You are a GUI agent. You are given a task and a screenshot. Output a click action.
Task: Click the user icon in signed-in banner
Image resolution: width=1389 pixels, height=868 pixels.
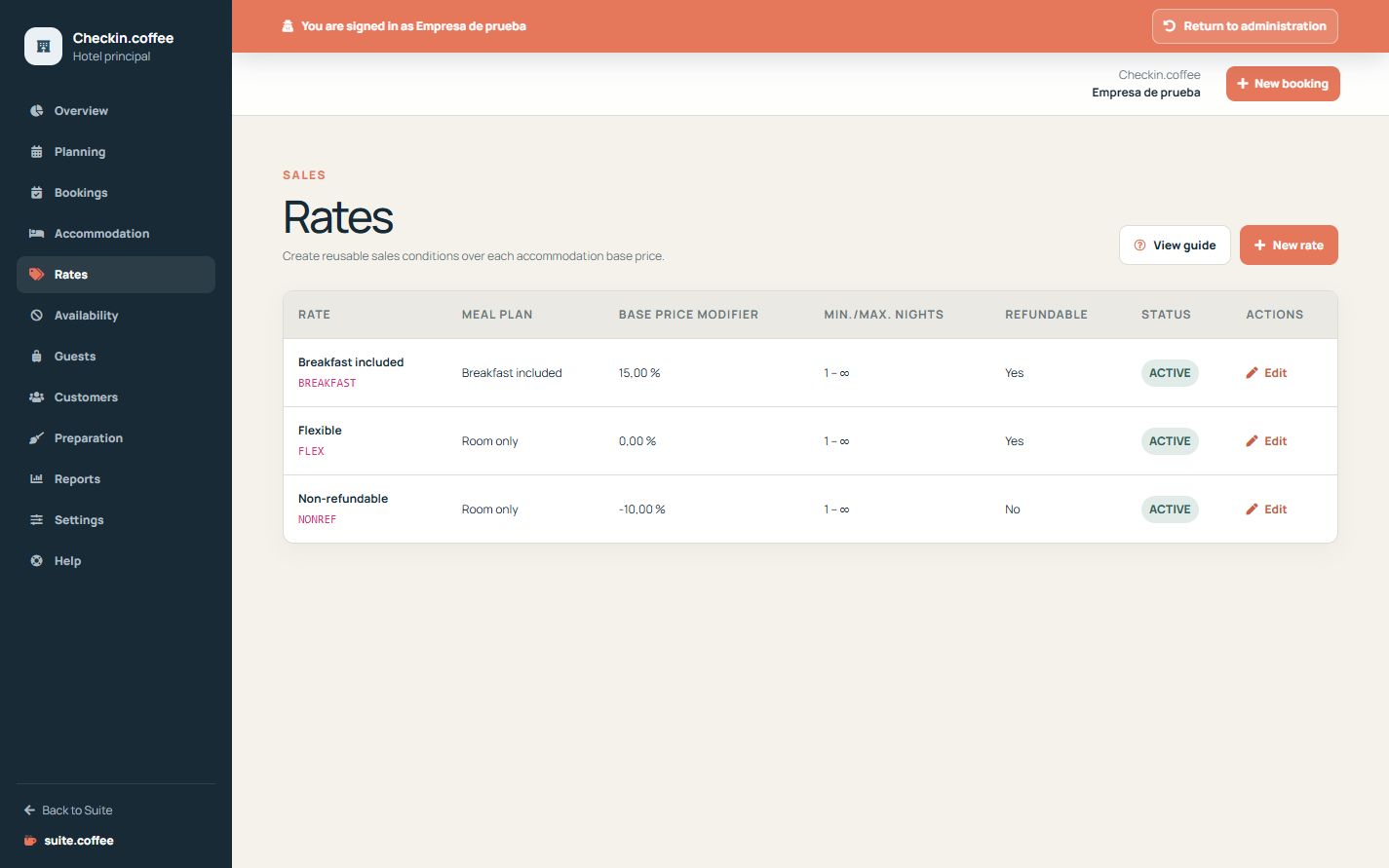point(288,26)
